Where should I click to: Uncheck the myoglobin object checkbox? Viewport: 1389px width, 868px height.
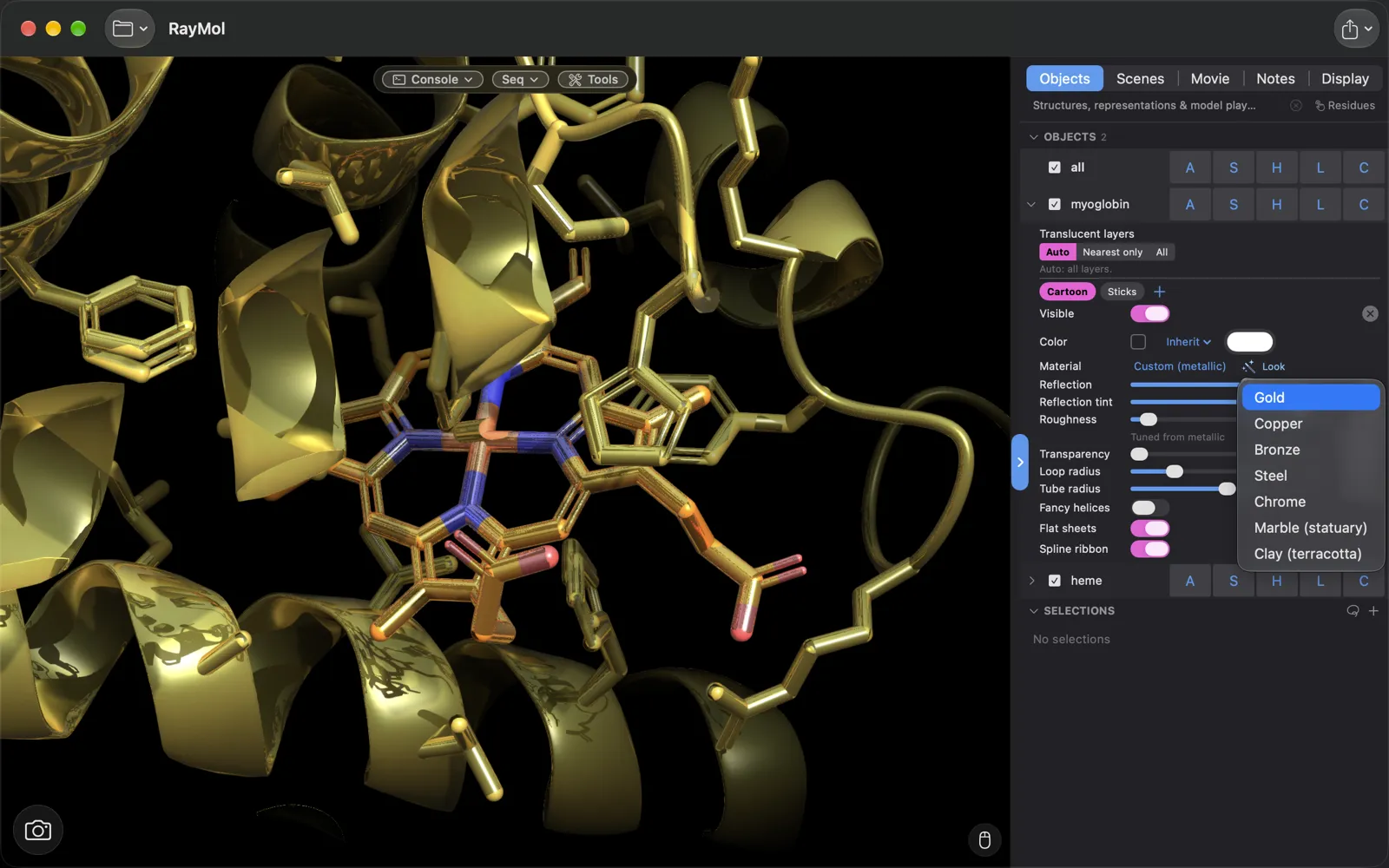1054,205
